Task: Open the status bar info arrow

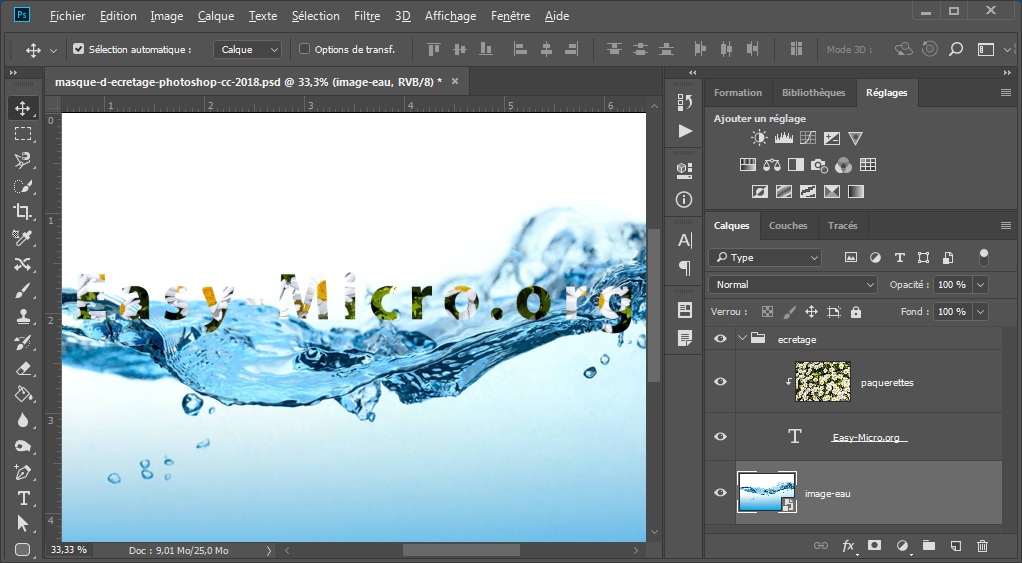Action: [x=269, y=551]
